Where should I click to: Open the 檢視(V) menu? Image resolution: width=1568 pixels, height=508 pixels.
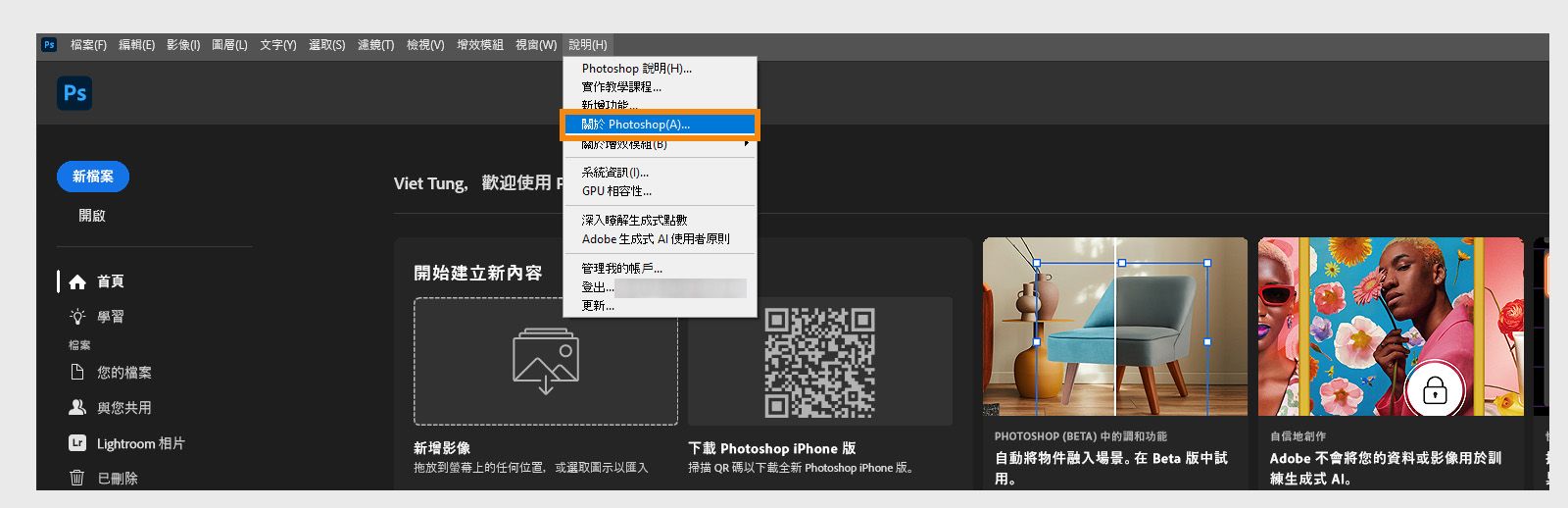pos(425,45)
